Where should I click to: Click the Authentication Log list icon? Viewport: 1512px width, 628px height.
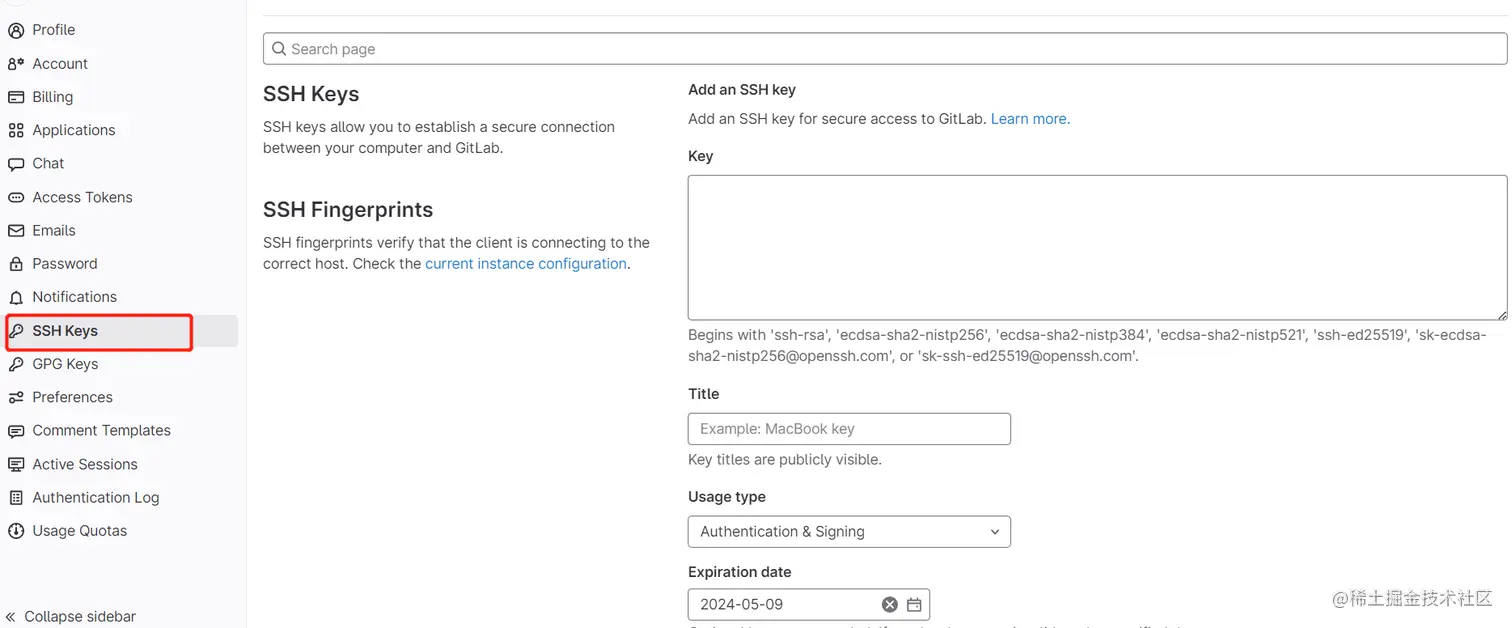[x=16, y=497]
